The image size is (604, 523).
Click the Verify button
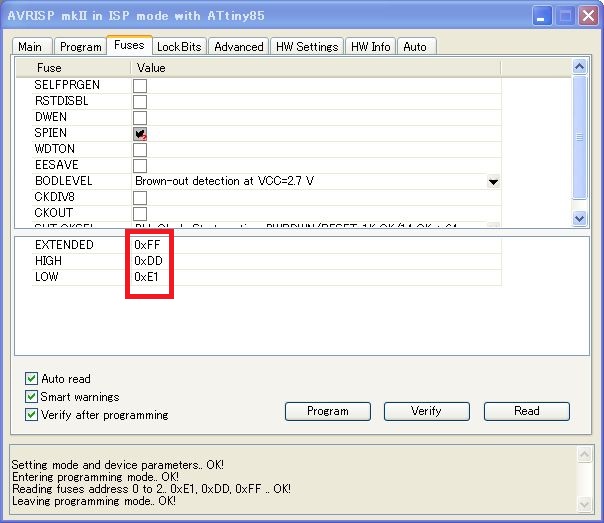427,411
